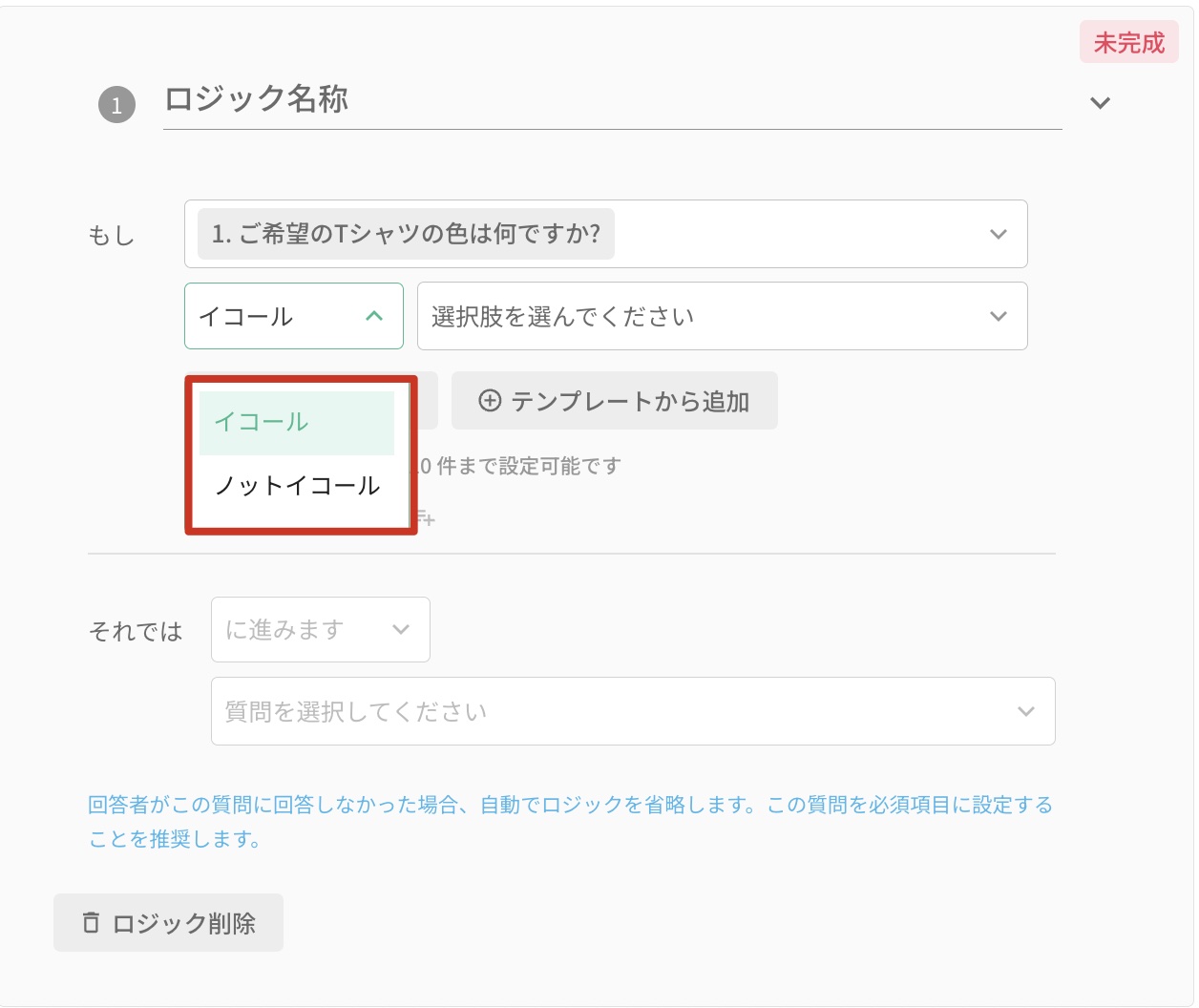This screenshot has height=1008, width=1199.
Task: Click the それでは label
Action: pos(135,631)
